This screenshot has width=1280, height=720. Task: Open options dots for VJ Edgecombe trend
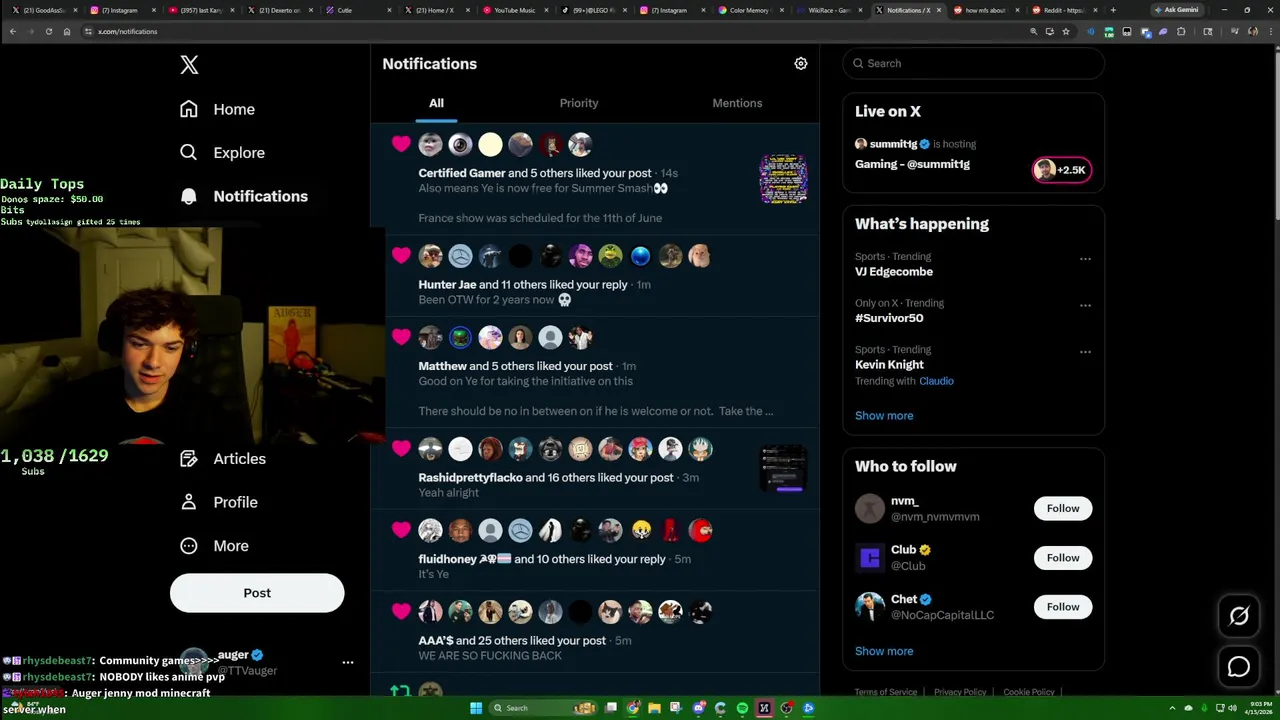(x=1085, y=259)
